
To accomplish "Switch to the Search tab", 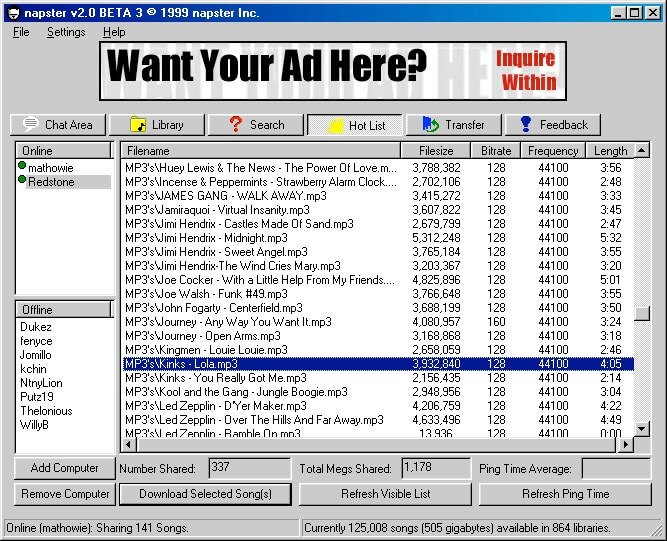I will [256, 125].
